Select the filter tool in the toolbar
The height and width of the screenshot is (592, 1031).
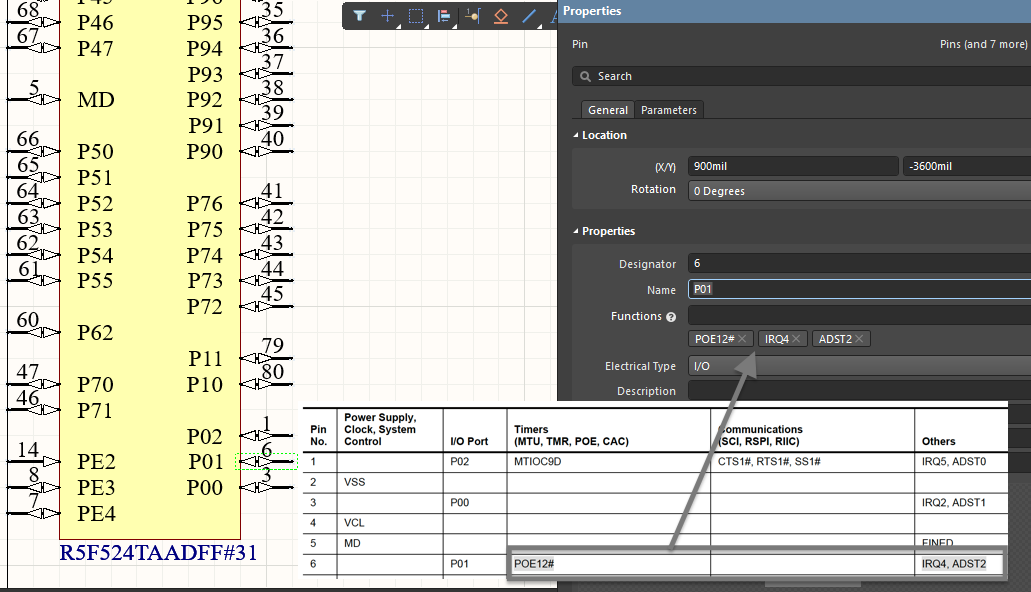click(x=358, y=15)
